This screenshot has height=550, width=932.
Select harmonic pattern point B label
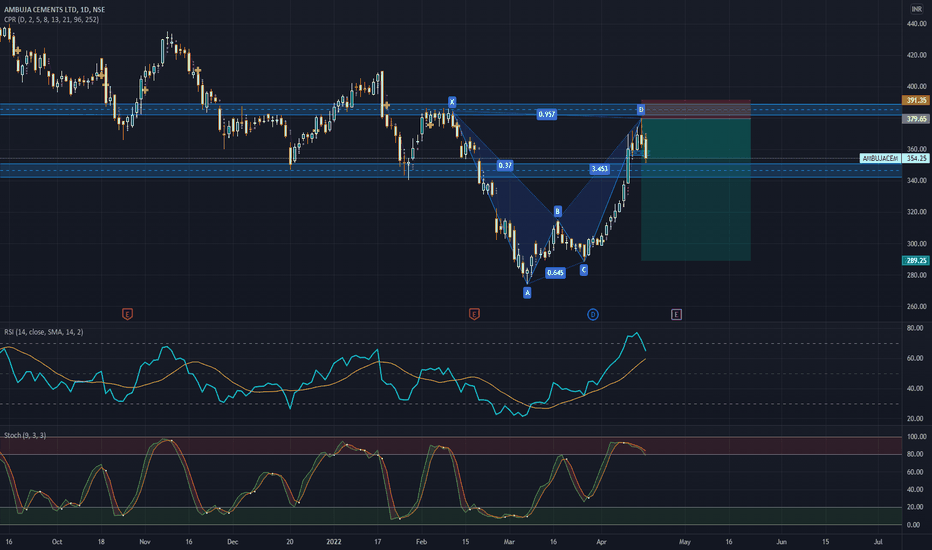(x=558, y=211)
